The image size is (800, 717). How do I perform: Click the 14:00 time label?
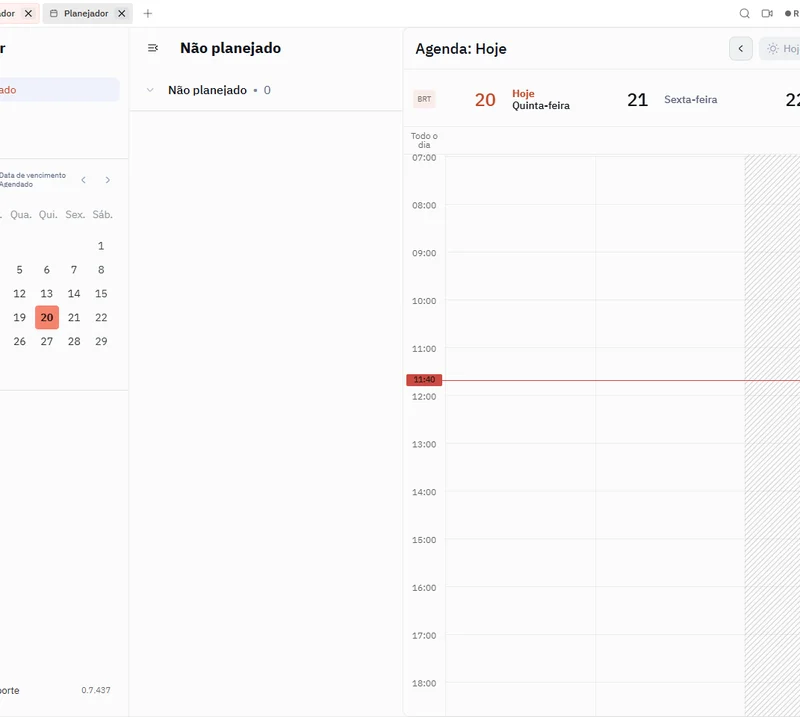424,492
